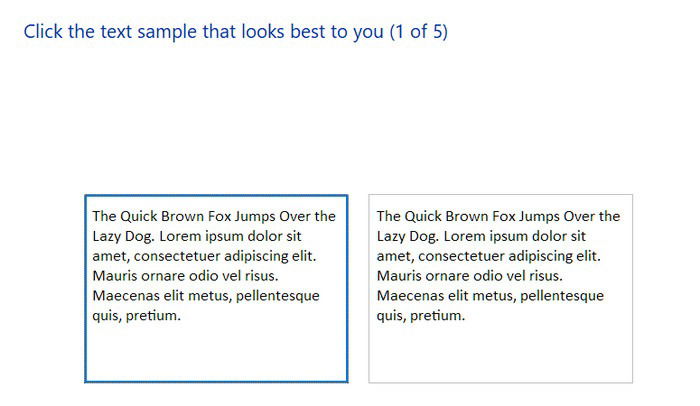Click 'Maecenas elit metus' line in unselected sample

(490, 296)
